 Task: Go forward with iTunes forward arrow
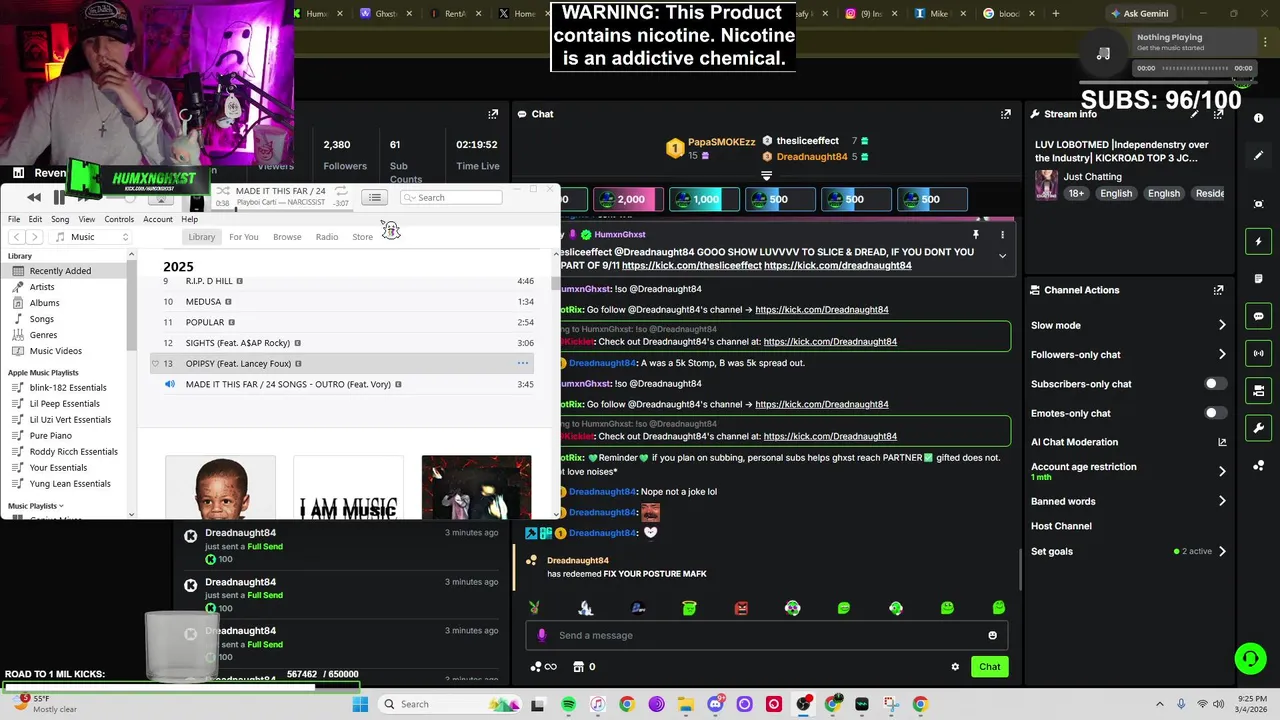(35, 237)
